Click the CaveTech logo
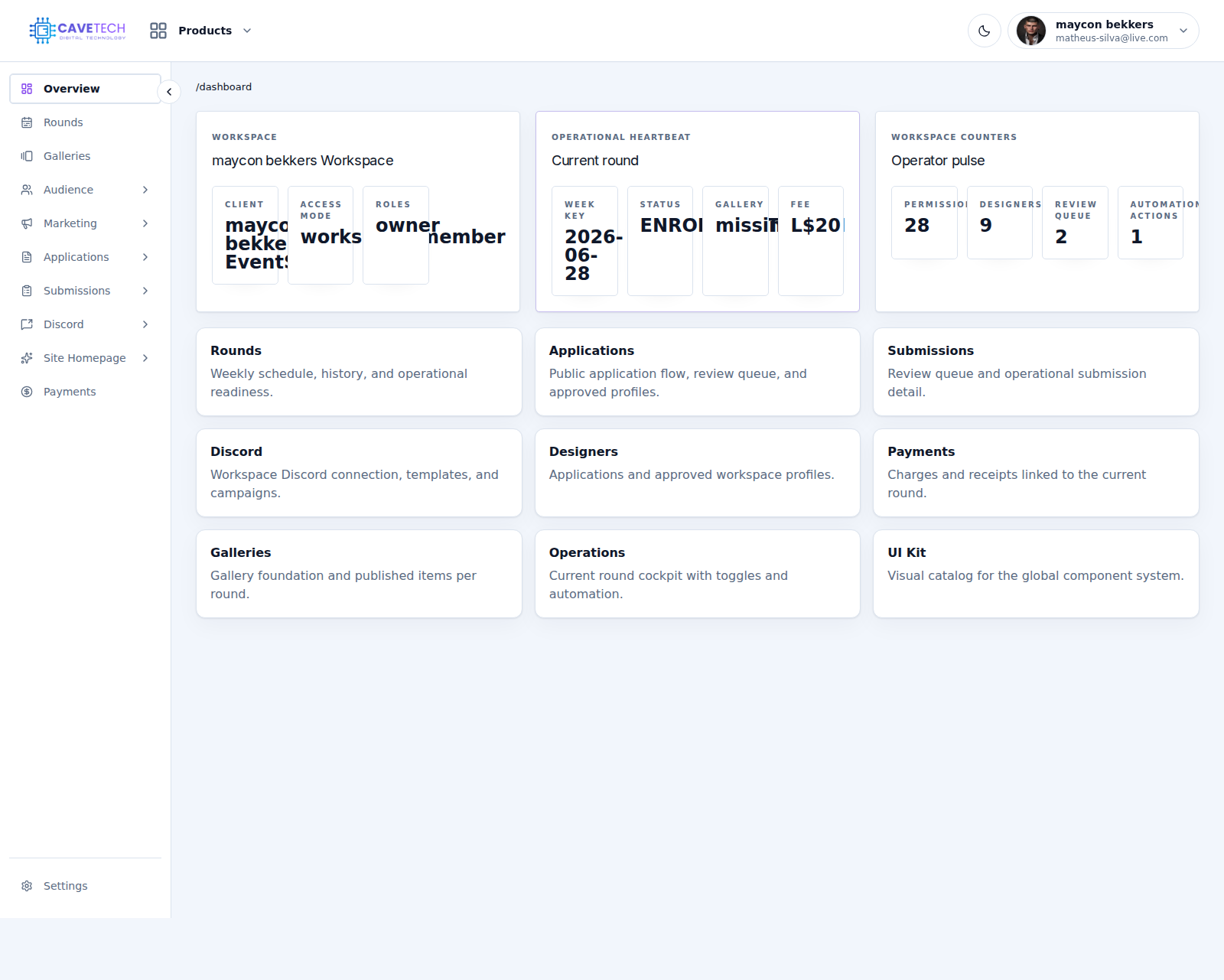The height and width of the screenshot is (980, 1224). 77,31
